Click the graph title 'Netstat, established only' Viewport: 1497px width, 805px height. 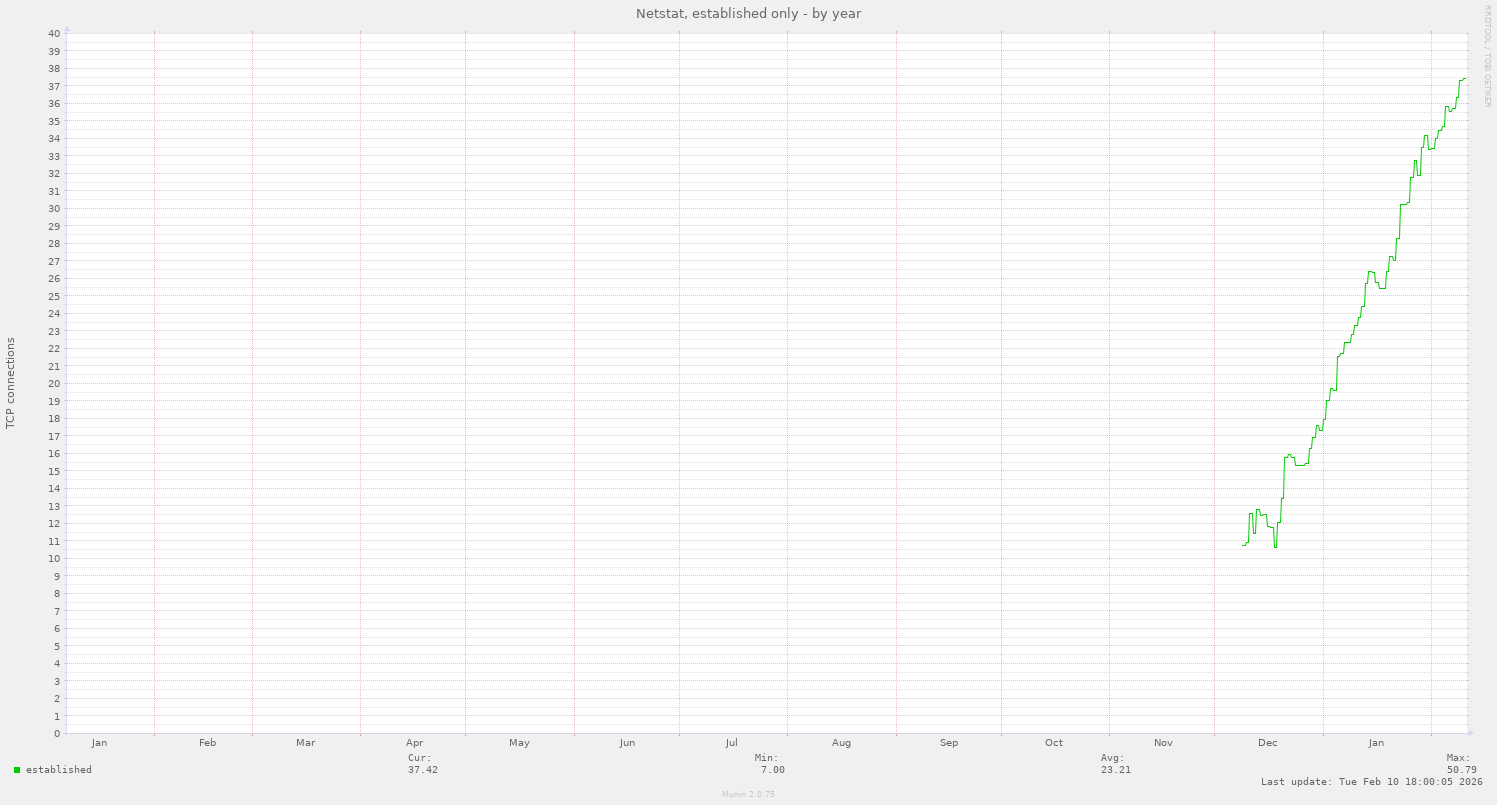point(748,14)
